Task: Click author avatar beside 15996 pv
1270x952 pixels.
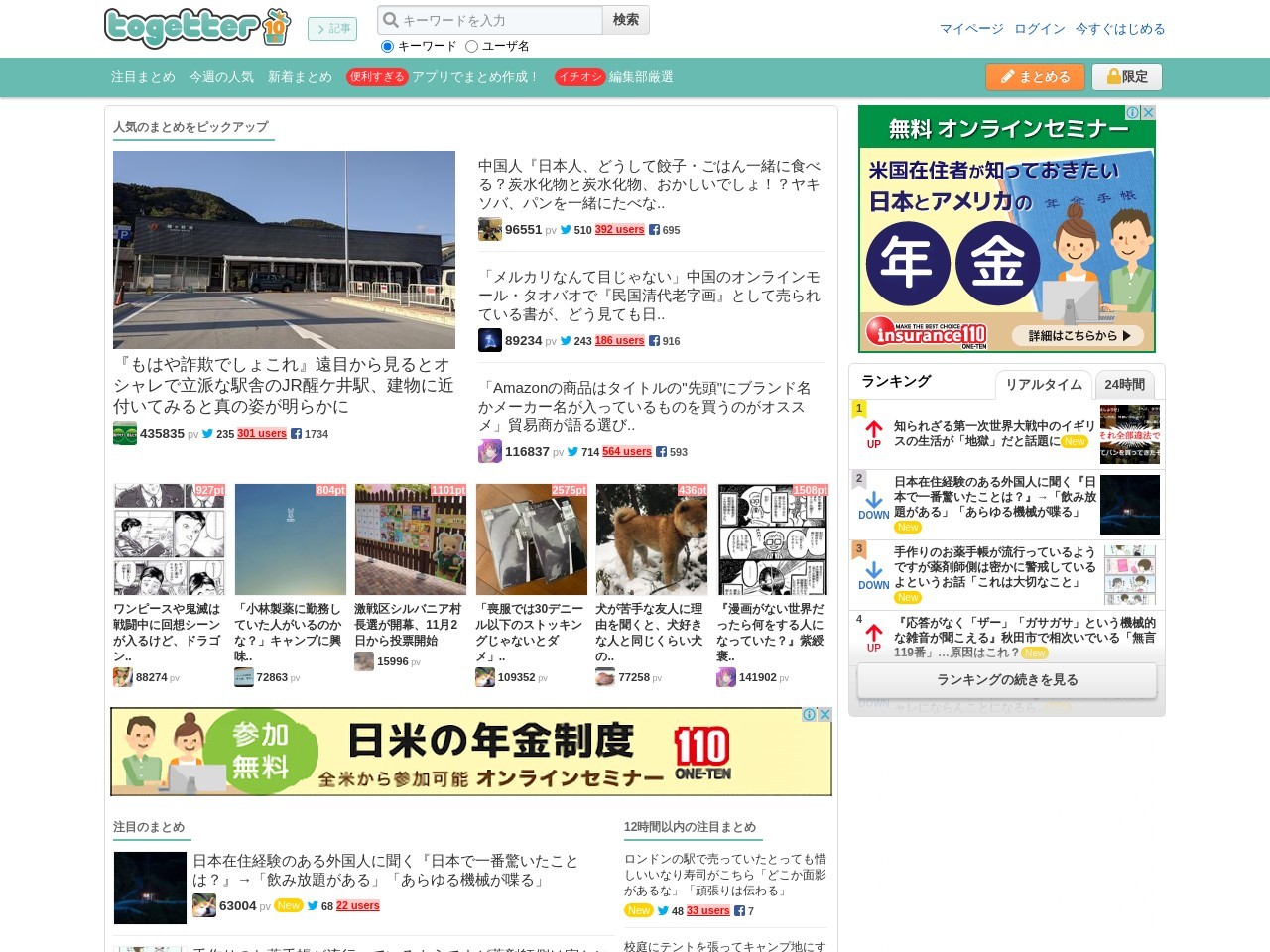Action: coord(364,661)
